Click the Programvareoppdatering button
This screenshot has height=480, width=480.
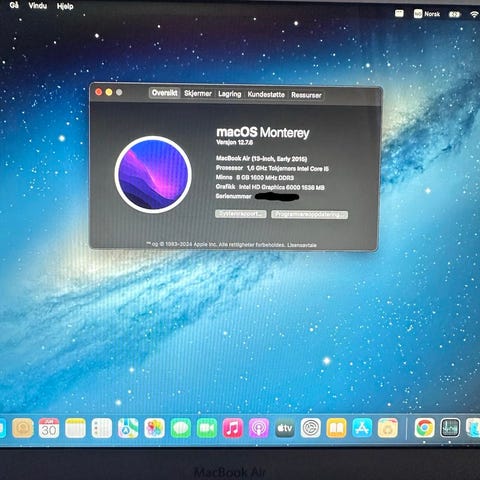[309, 214]
